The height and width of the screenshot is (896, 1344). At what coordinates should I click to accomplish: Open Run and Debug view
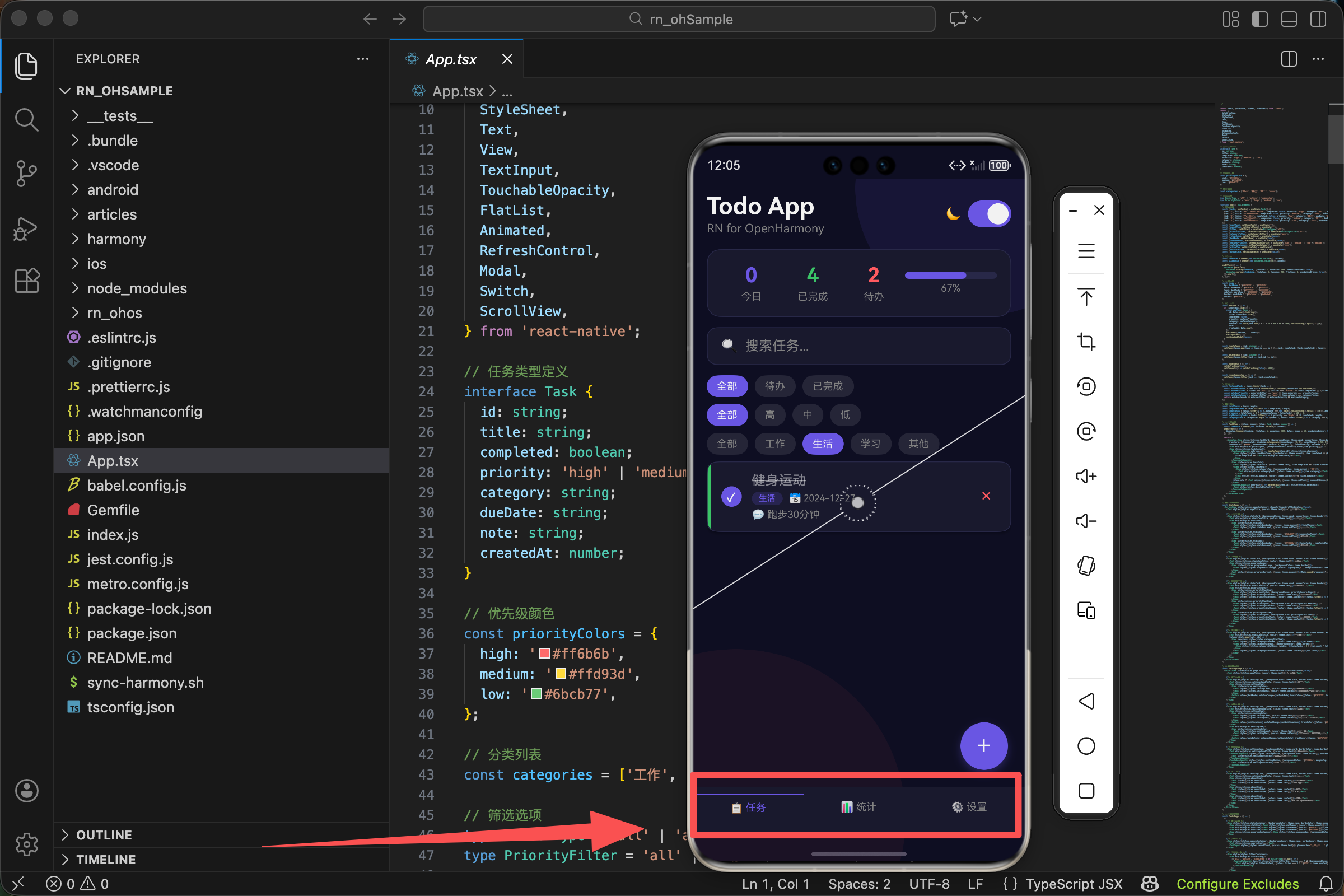click(x=26, y=228)
